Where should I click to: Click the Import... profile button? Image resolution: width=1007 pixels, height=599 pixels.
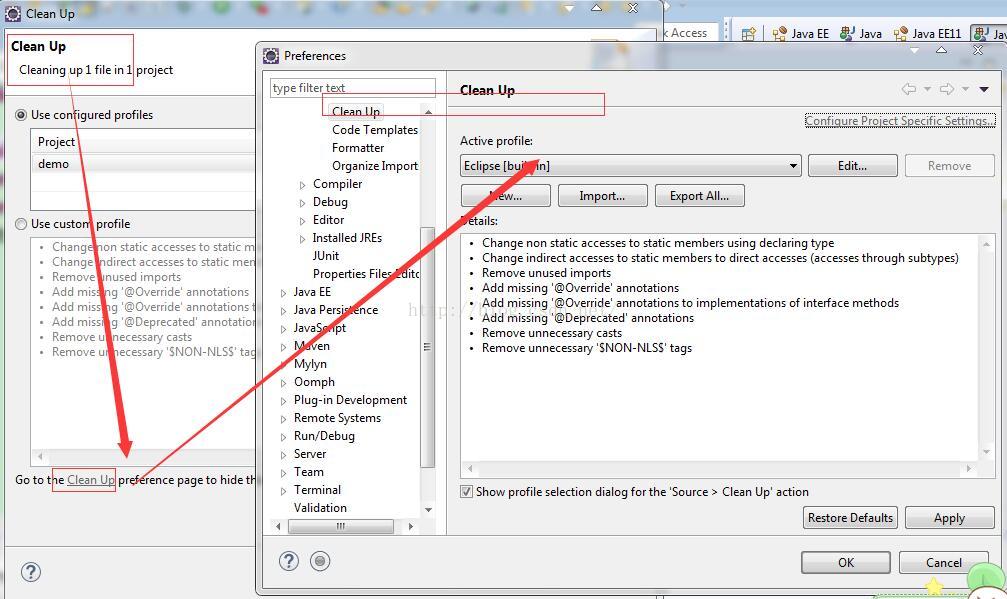click(x=602, y=196)
